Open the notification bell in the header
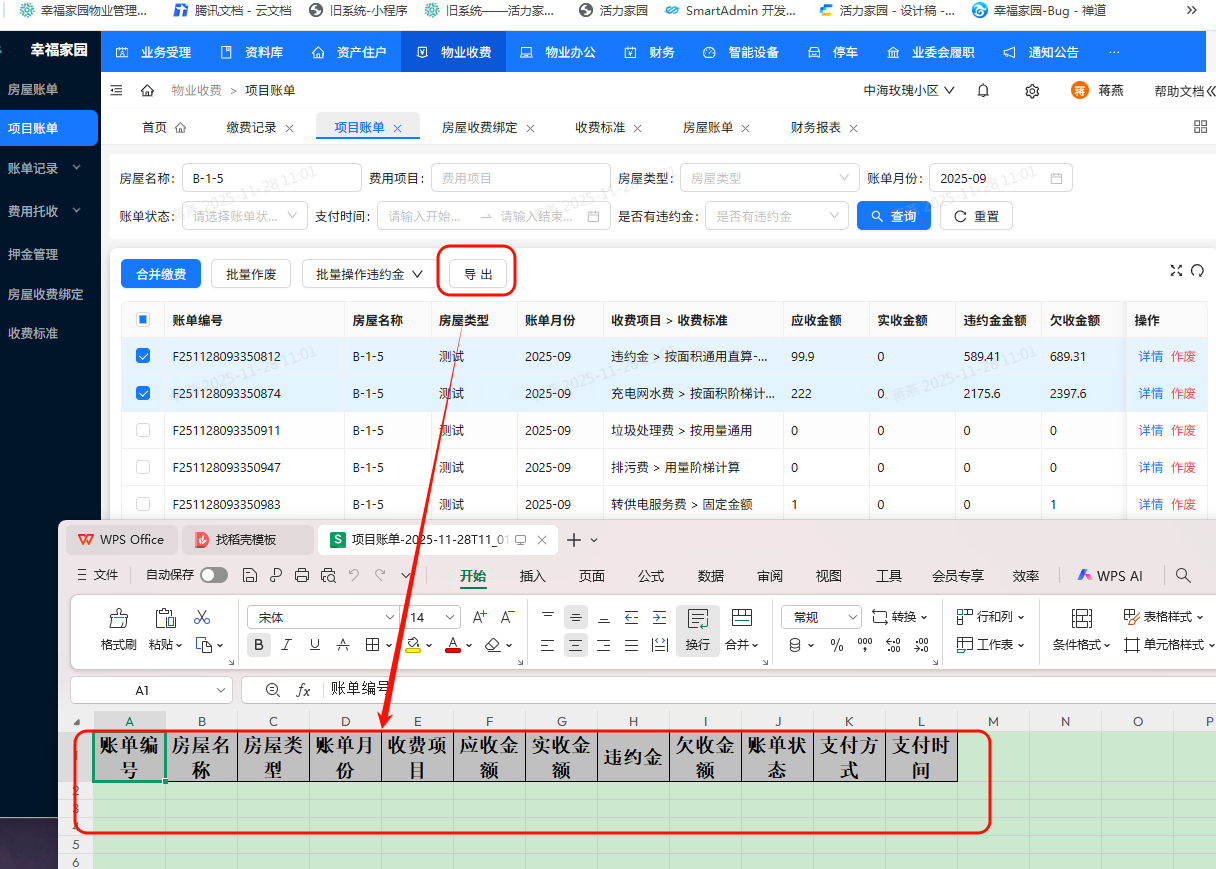The height and width of the screenshot is (869, 1216). 982,90
